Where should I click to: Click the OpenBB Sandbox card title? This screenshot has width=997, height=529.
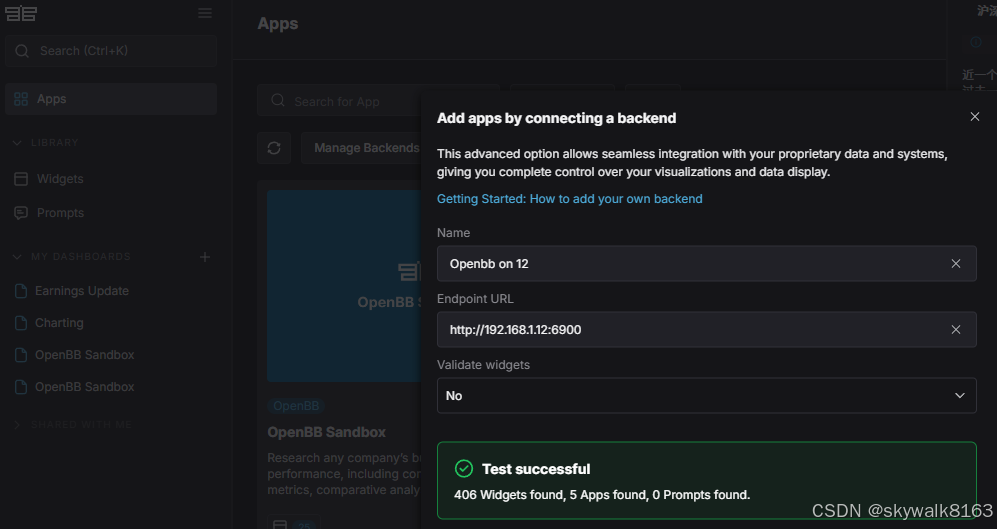[327, 432]
